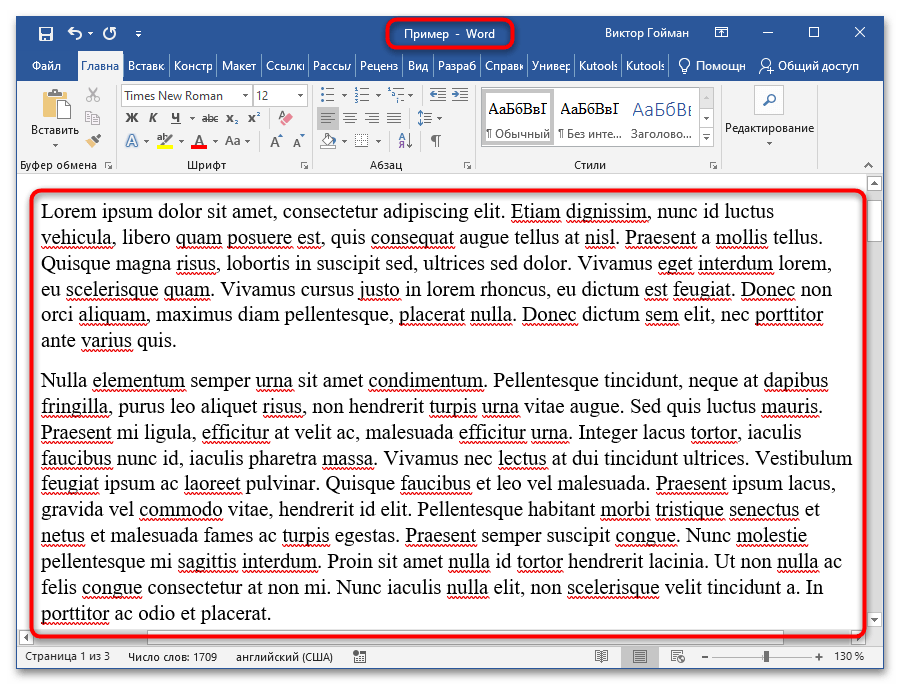The image size is (900, 685).
Task: Activate the Format Painter brush
Action: [x=92, y=140]
